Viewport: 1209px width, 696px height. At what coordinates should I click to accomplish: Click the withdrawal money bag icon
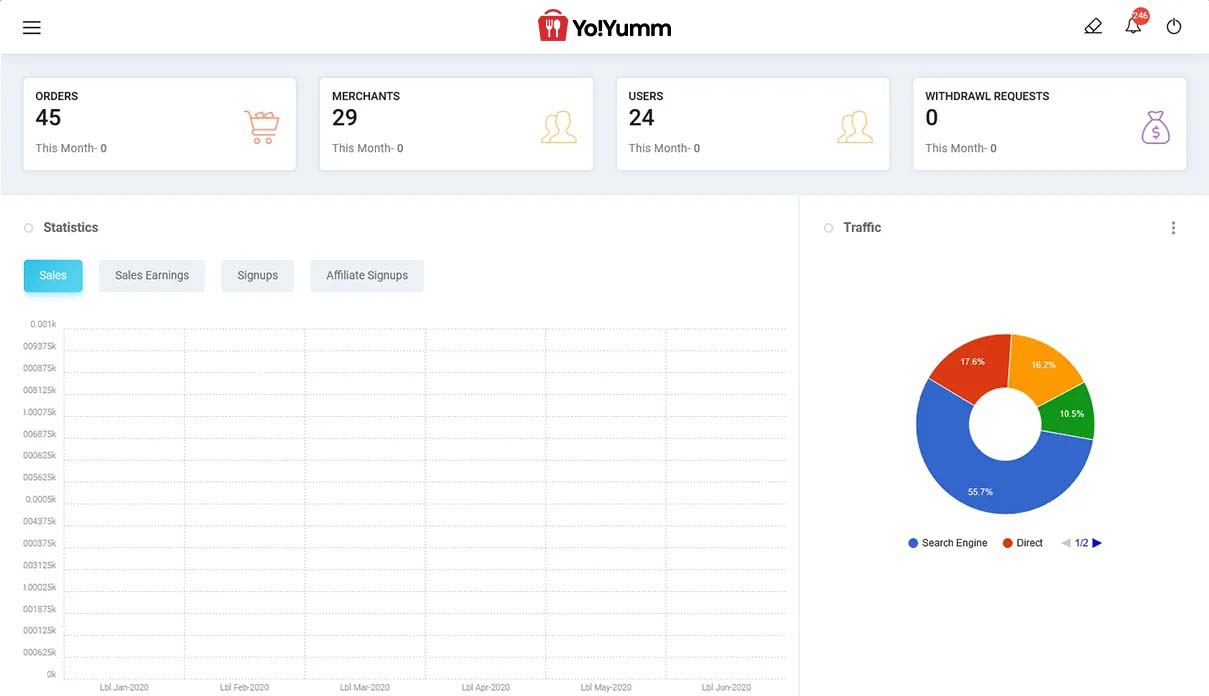pyautogui.click(x=1155, y=127)
